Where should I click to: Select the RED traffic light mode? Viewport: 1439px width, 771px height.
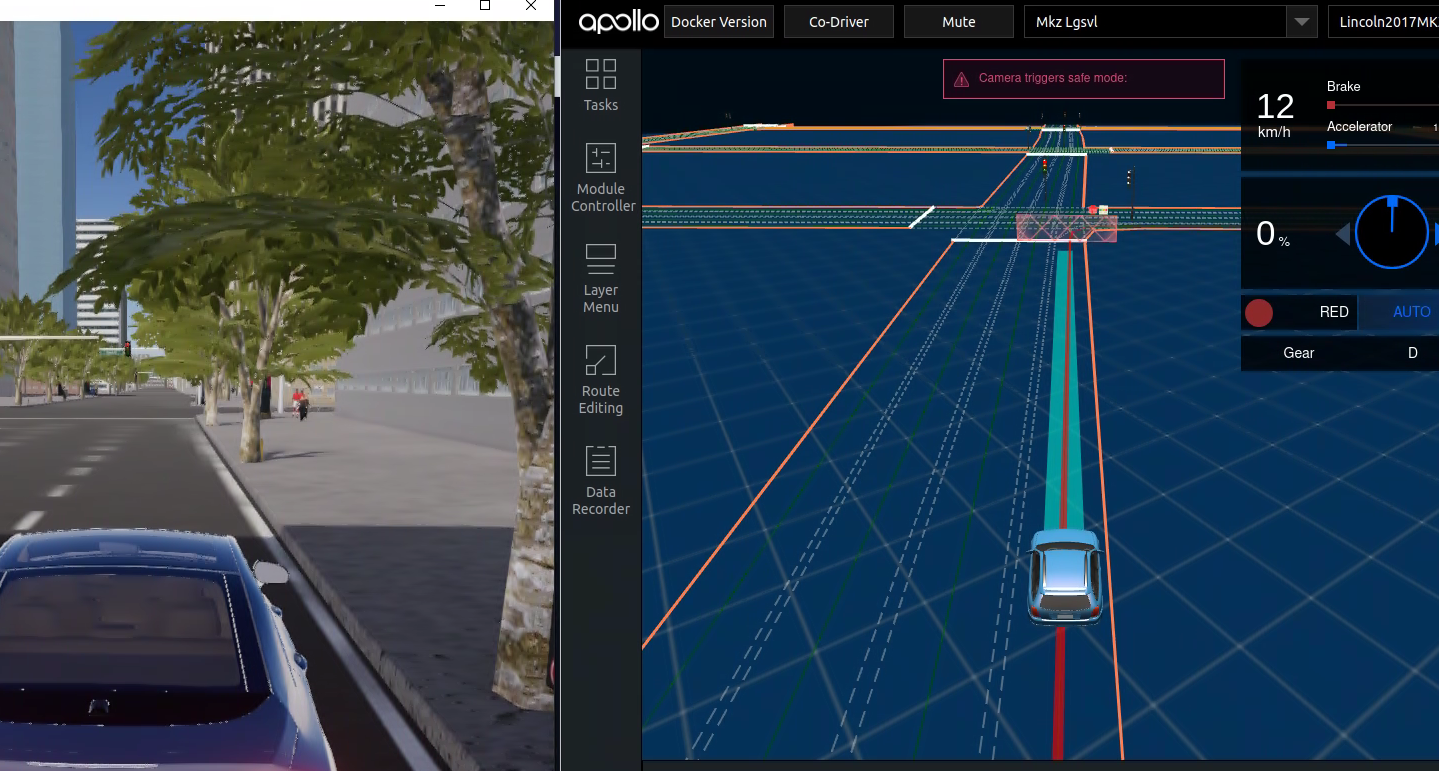[1334, 312]
